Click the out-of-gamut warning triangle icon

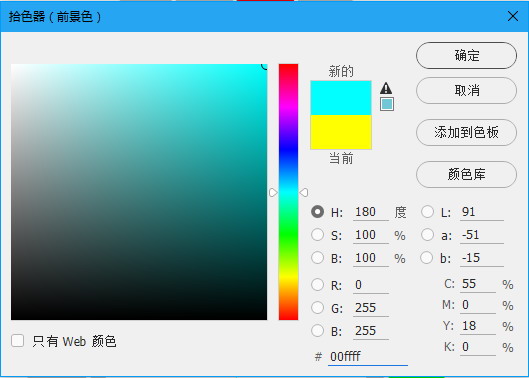[x=386, y=88]
